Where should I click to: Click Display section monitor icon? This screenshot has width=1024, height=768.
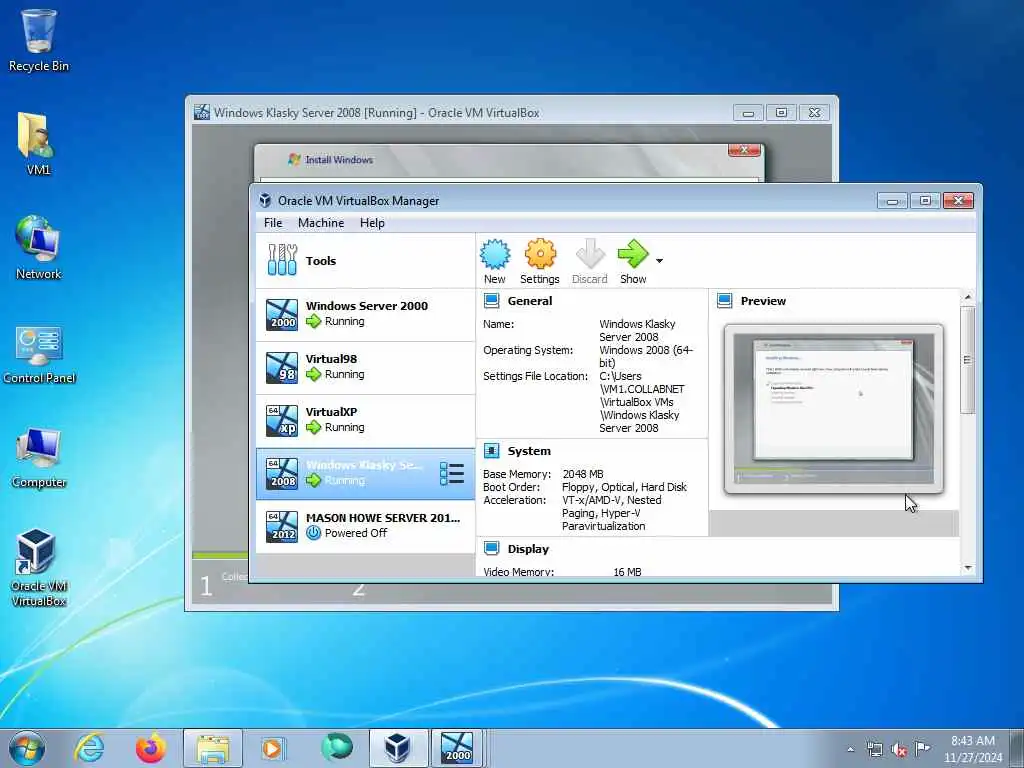[x=491, y=549]
